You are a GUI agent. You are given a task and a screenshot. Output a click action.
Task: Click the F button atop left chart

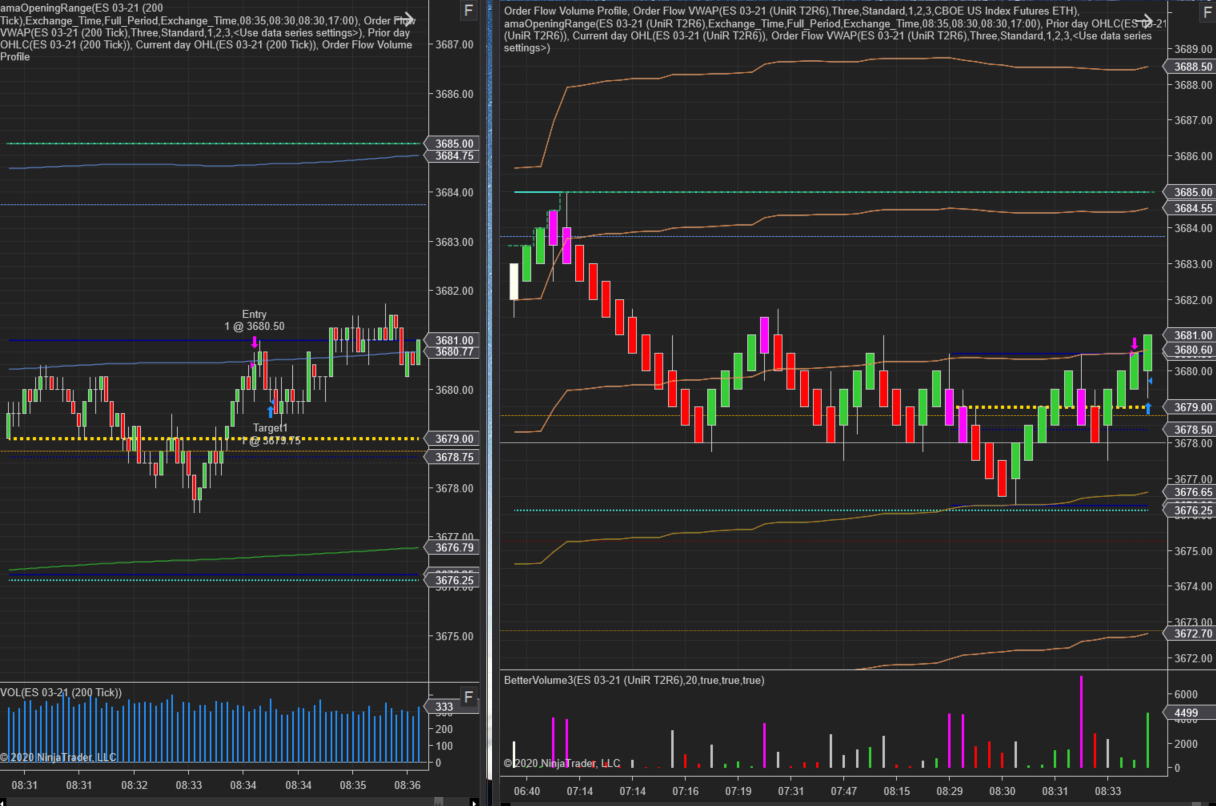(x=468, y=11)
